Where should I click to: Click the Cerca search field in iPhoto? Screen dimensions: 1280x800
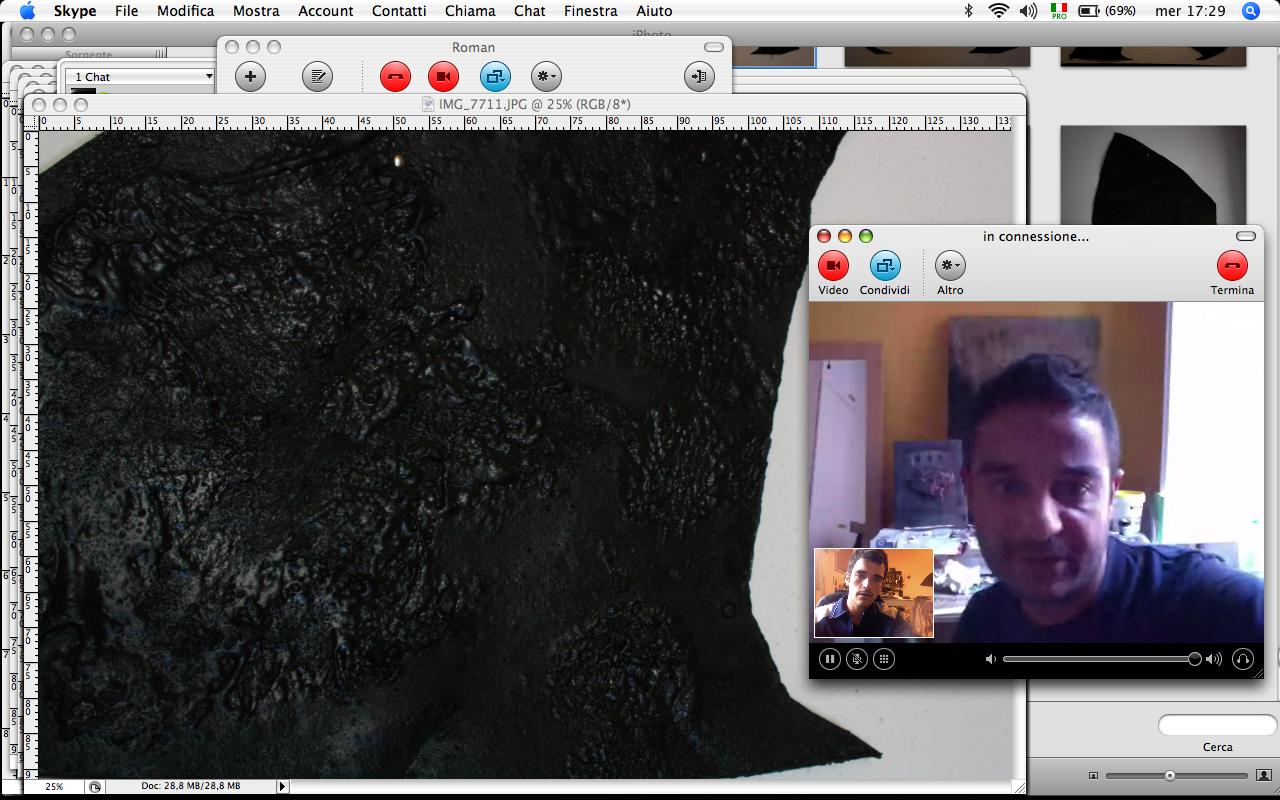pyautogui.click(x=1217, y=725)
